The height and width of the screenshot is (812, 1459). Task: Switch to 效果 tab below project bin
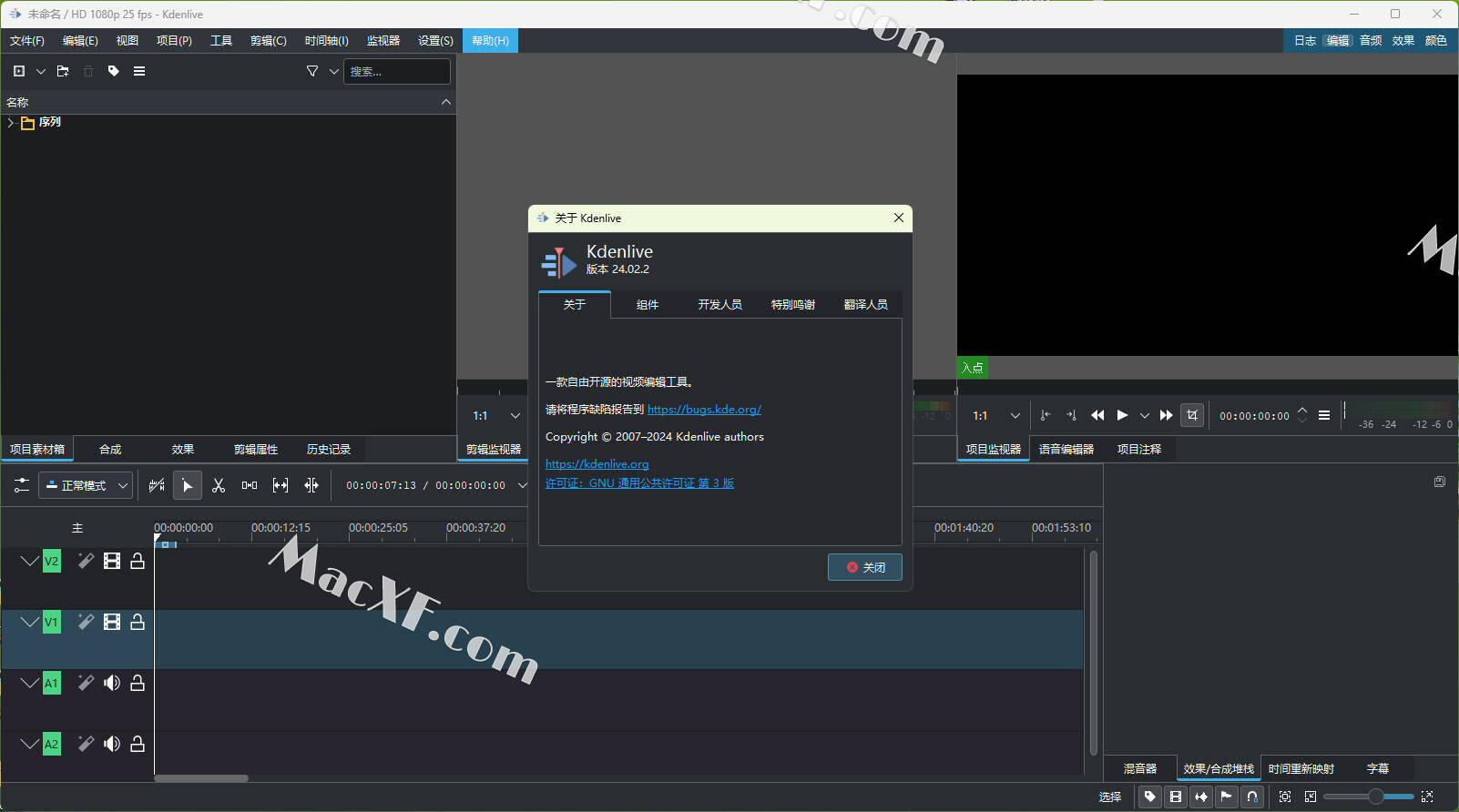pos(183,450)
